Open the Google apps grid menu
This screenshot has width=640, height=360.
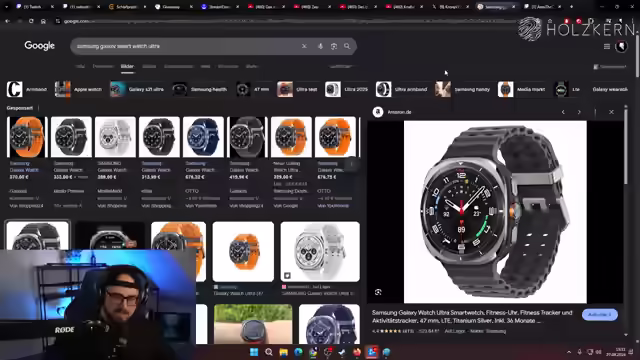pyautogui.click(x=607, y=47)
